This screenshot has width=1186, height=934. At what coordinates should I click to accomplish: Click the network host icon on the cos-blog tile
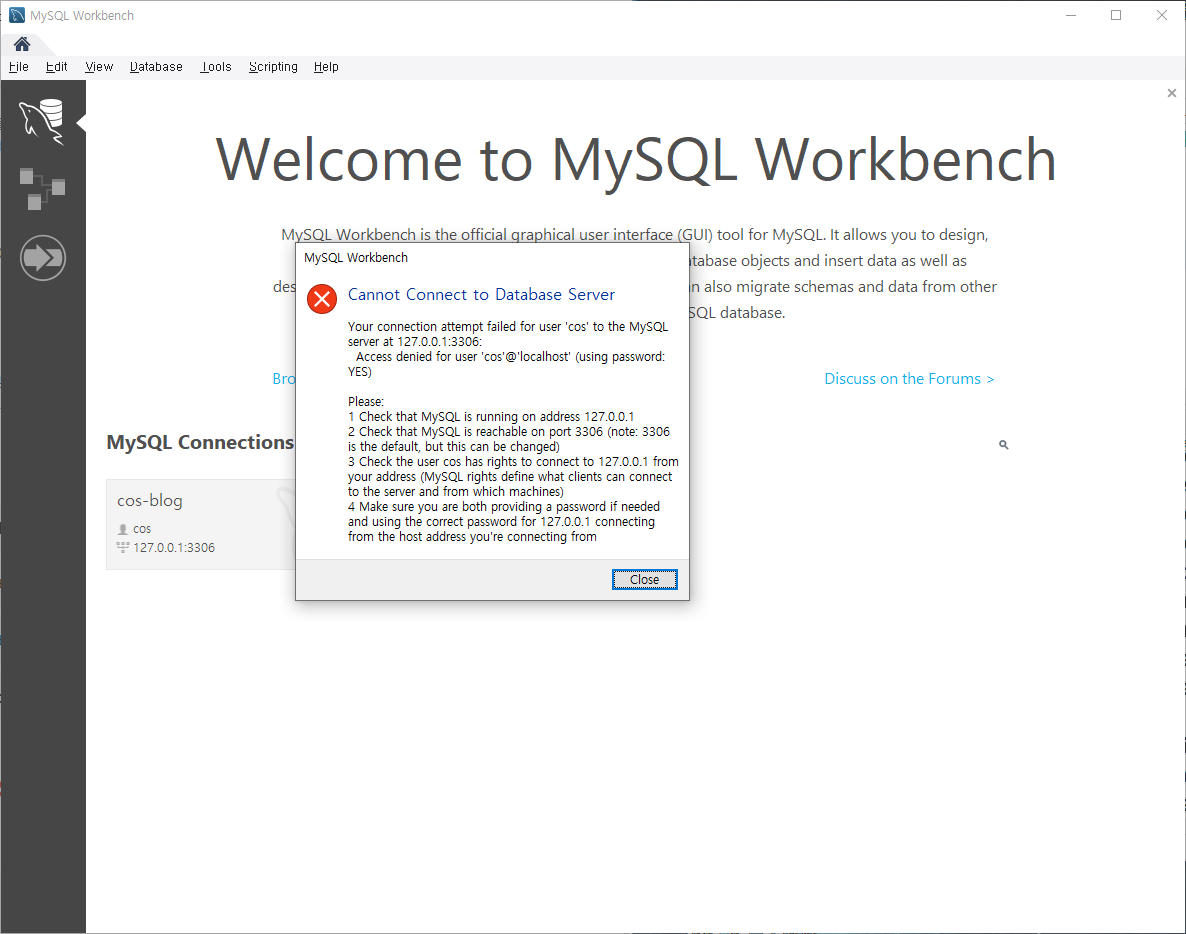[x=123, y=548]
